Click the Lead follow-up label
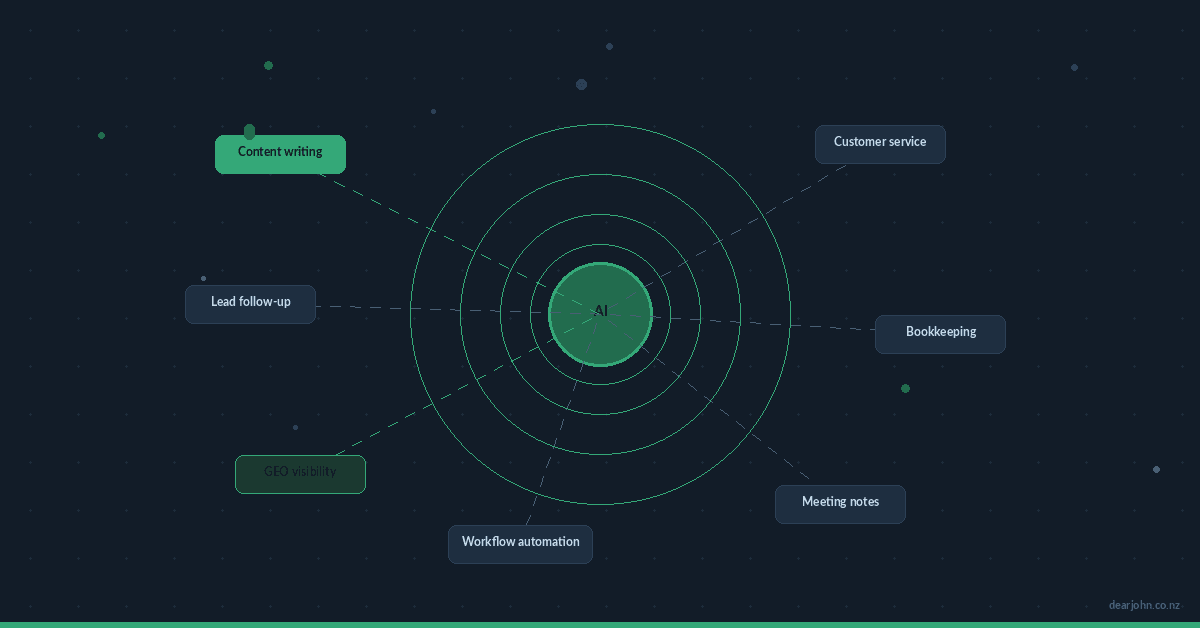This screenshot has height=628, width=1200. tap(250, 303)
